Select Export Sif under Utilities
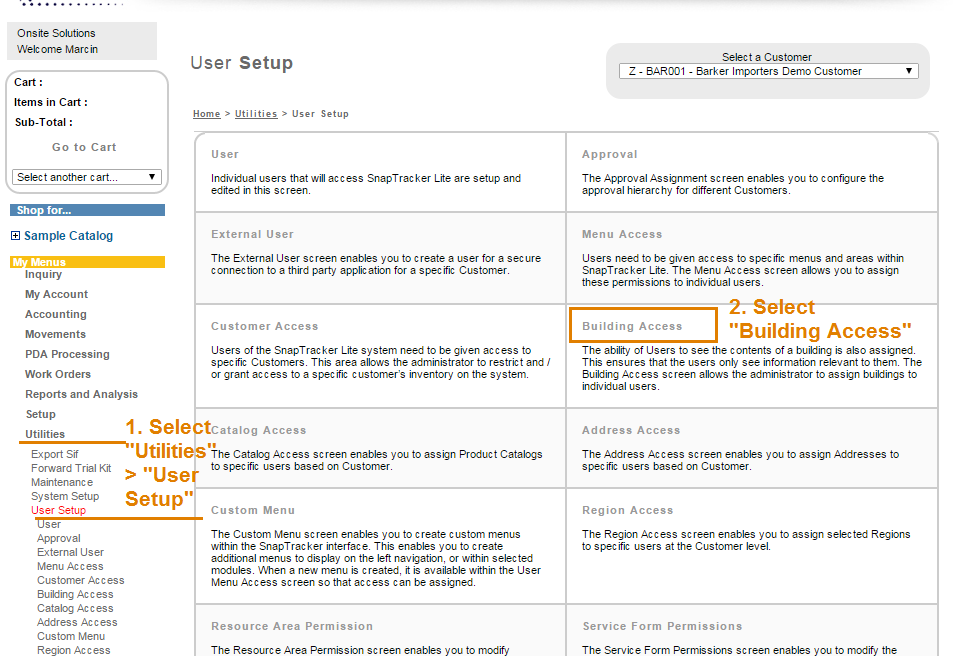 coord(54,454)
